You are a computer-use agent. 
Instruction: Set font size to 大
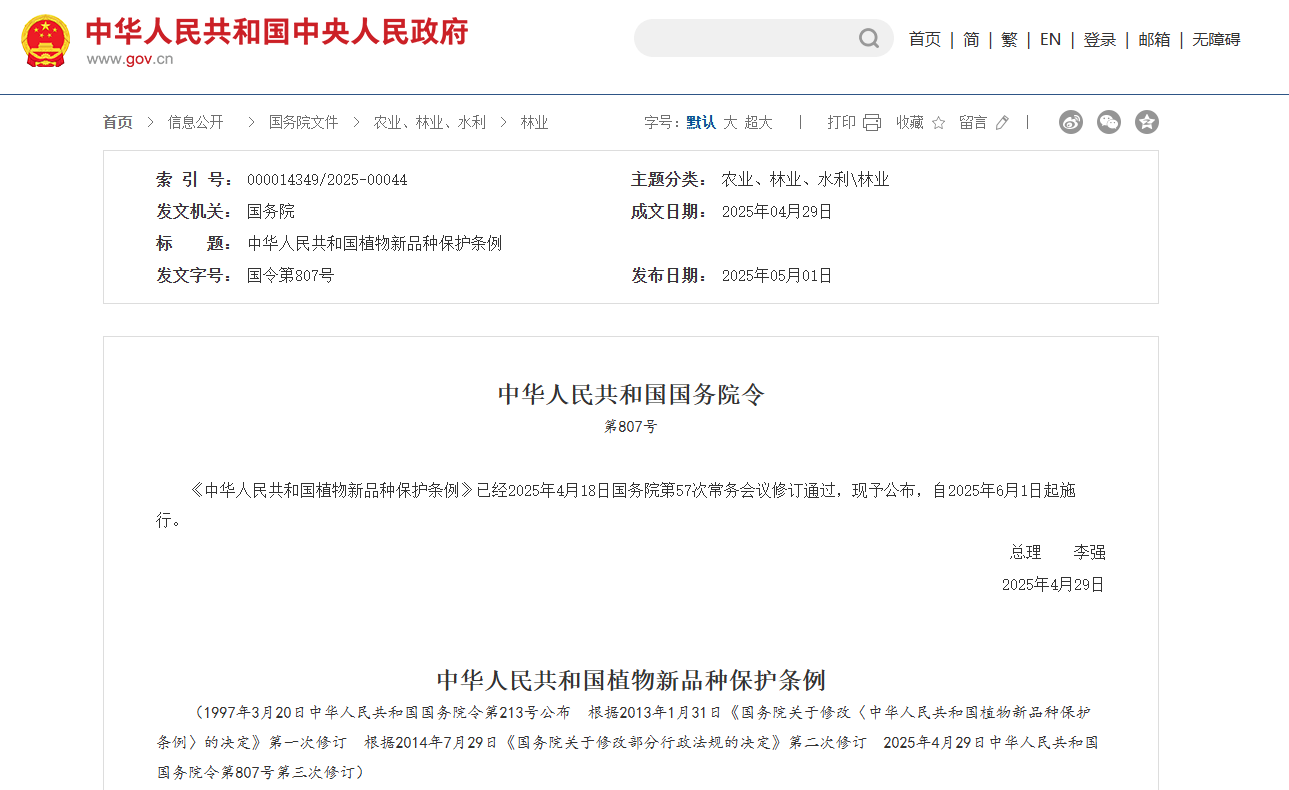click(x=730, y=122)
